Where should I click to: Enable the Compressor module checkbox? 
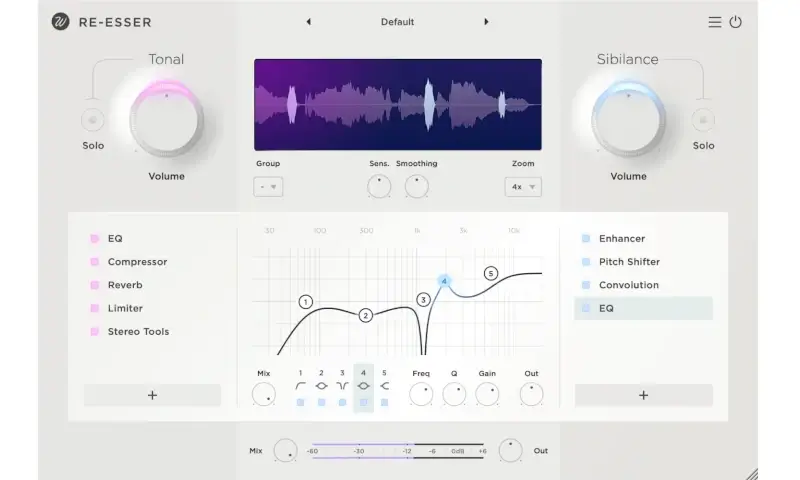pos(95,262)
